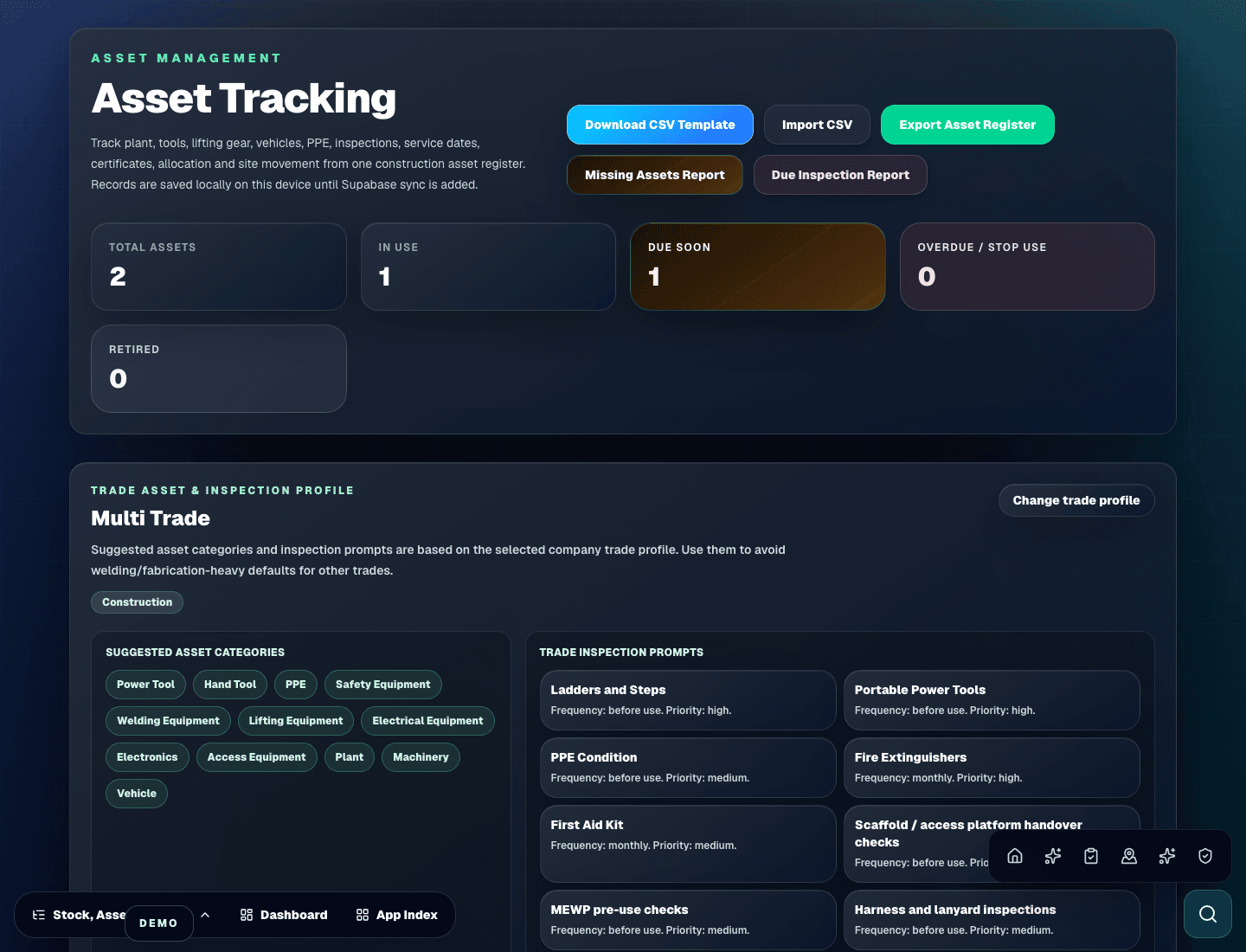The height and width of the screenshot is (952, 1246).
Task: Select the Total Assets stat card
Action: tap(219, 267)
